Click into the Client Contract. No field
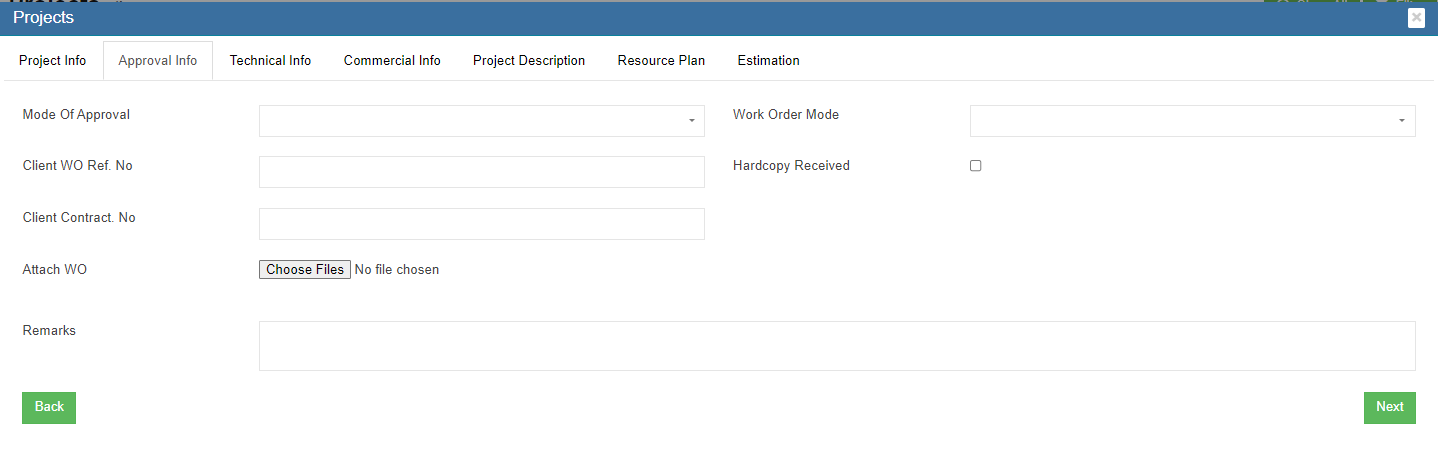Viewport: 1438px width, 465px height. (x=481, y=224)
